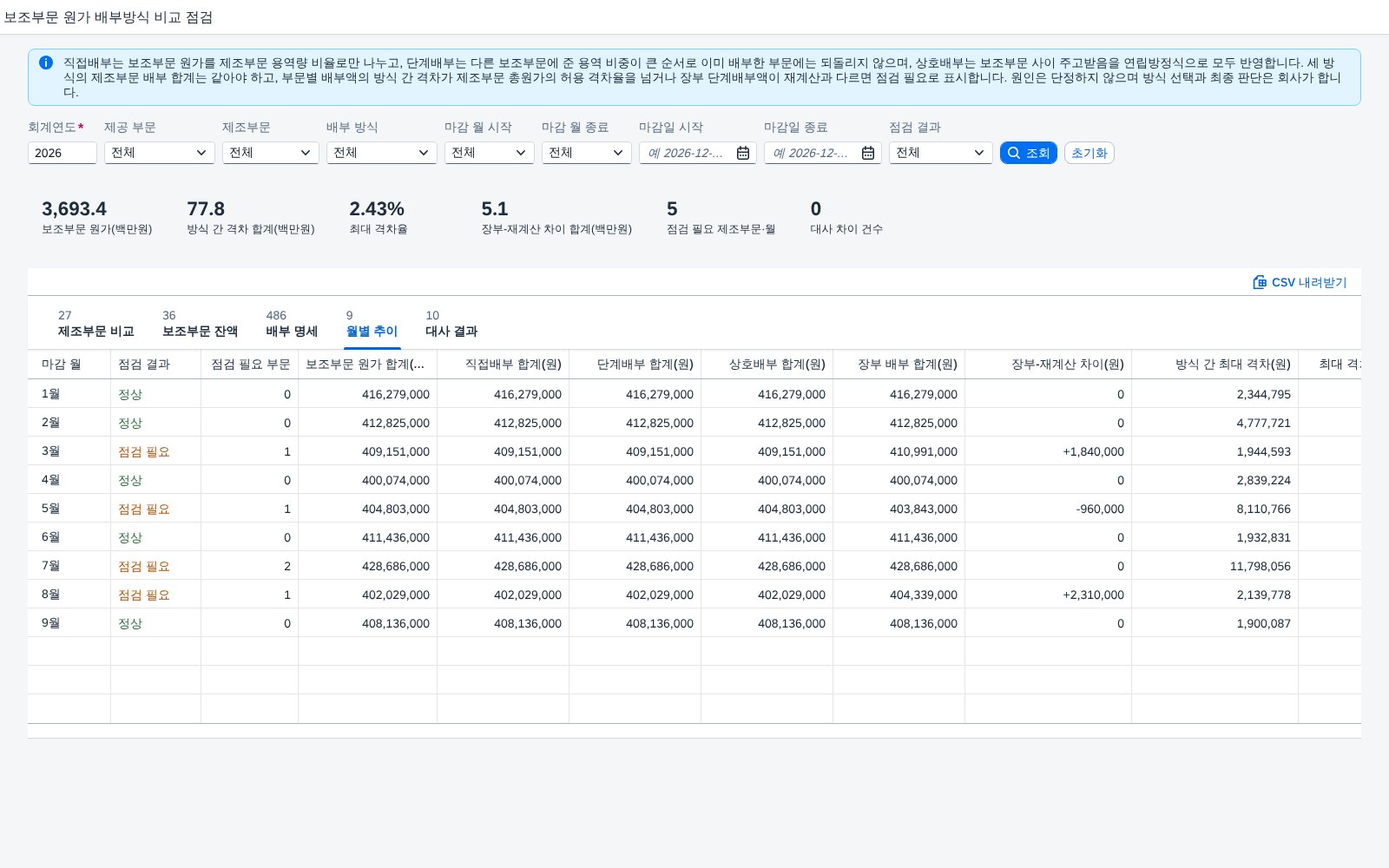Viewport: 1389px width, 868px height.
Task: Click the 회계연도 input field
Action: click(63, 153)
